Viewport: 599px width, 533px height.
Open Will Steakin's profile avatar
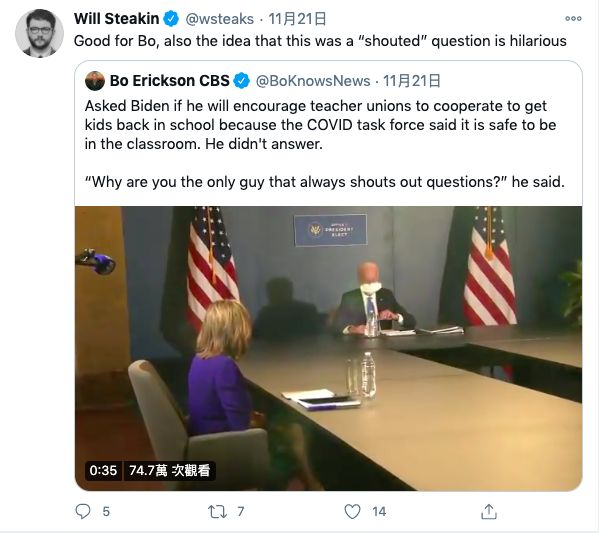coord(39,33)
